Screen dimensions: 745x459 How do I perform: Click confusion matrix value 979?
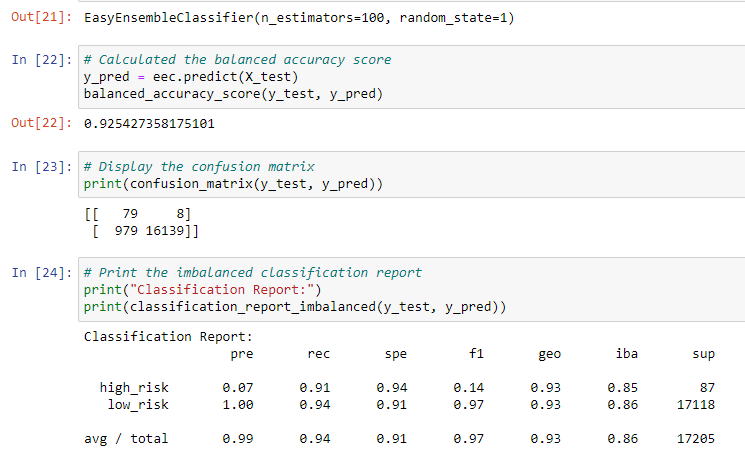[x=126, y=231]
